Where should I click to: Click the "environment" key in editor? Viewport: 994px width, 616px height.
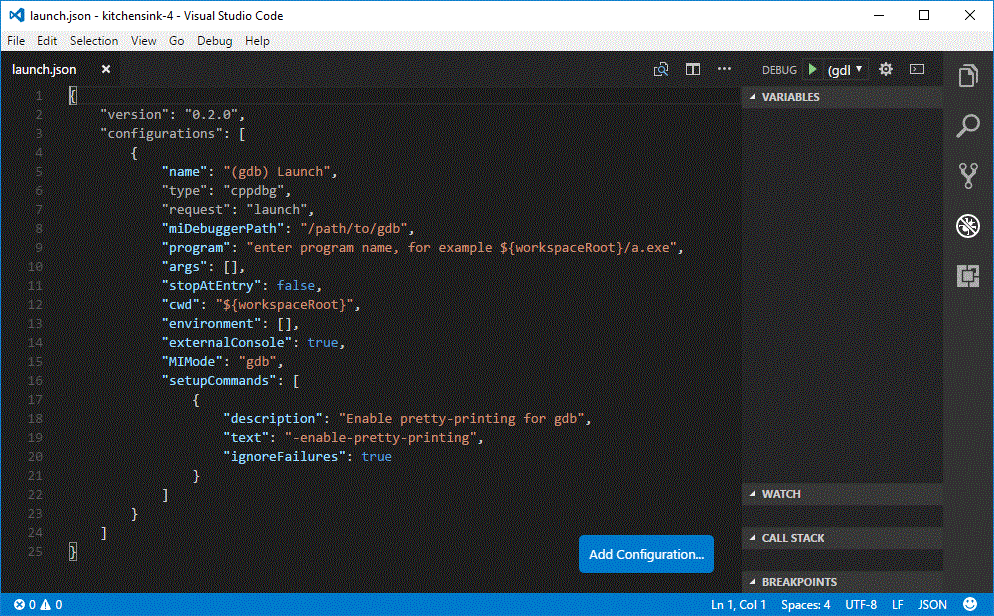(211, 324)
